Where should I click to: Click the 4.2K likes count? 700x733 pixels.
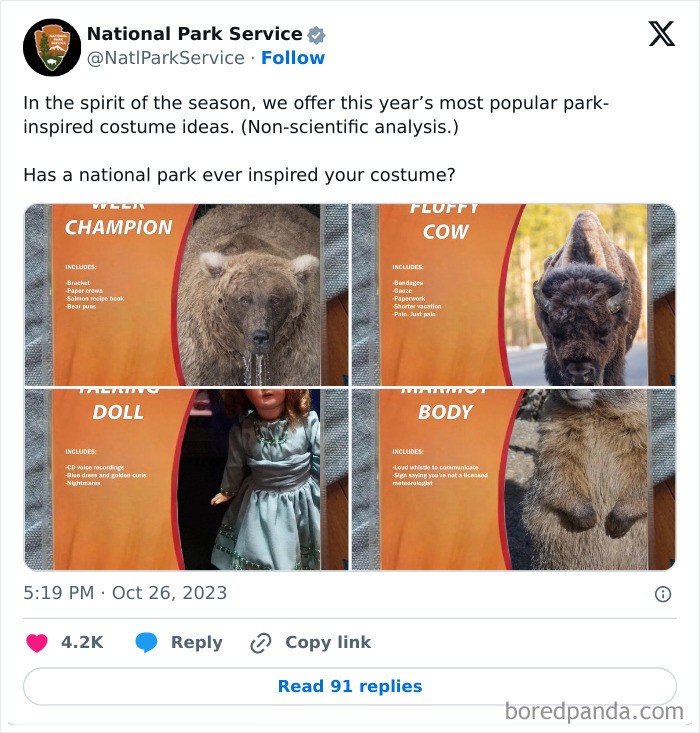pos(82,642)
